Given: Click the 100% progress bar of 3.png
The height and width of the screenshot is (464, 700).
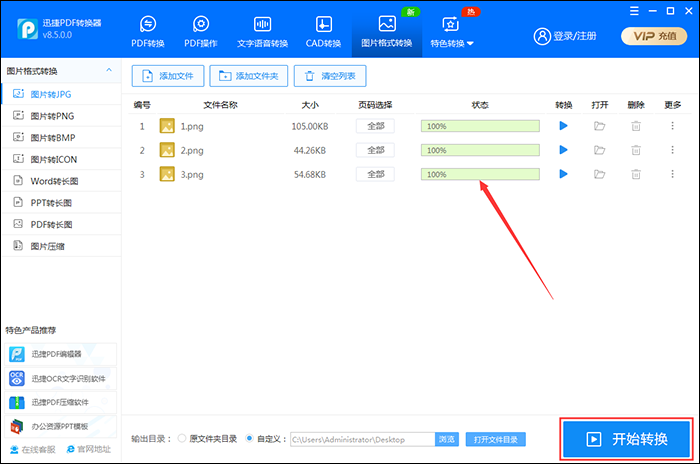Looking at the screenshot, I should point(480,174).
